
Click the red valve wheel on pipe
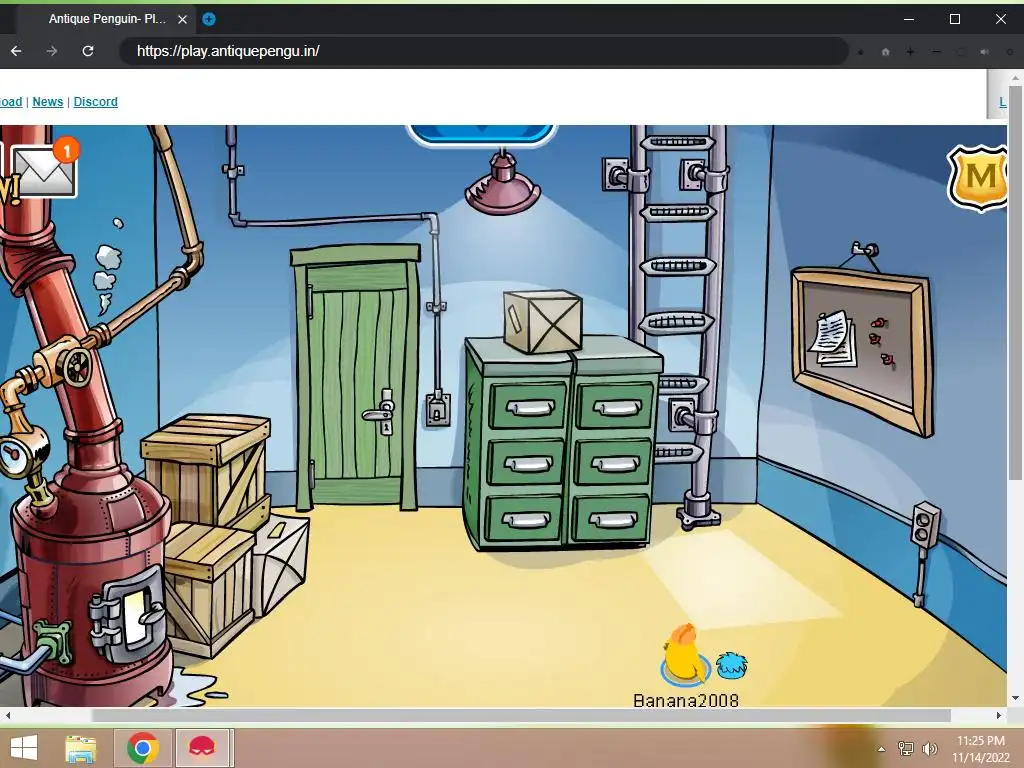tap(75, 366)
